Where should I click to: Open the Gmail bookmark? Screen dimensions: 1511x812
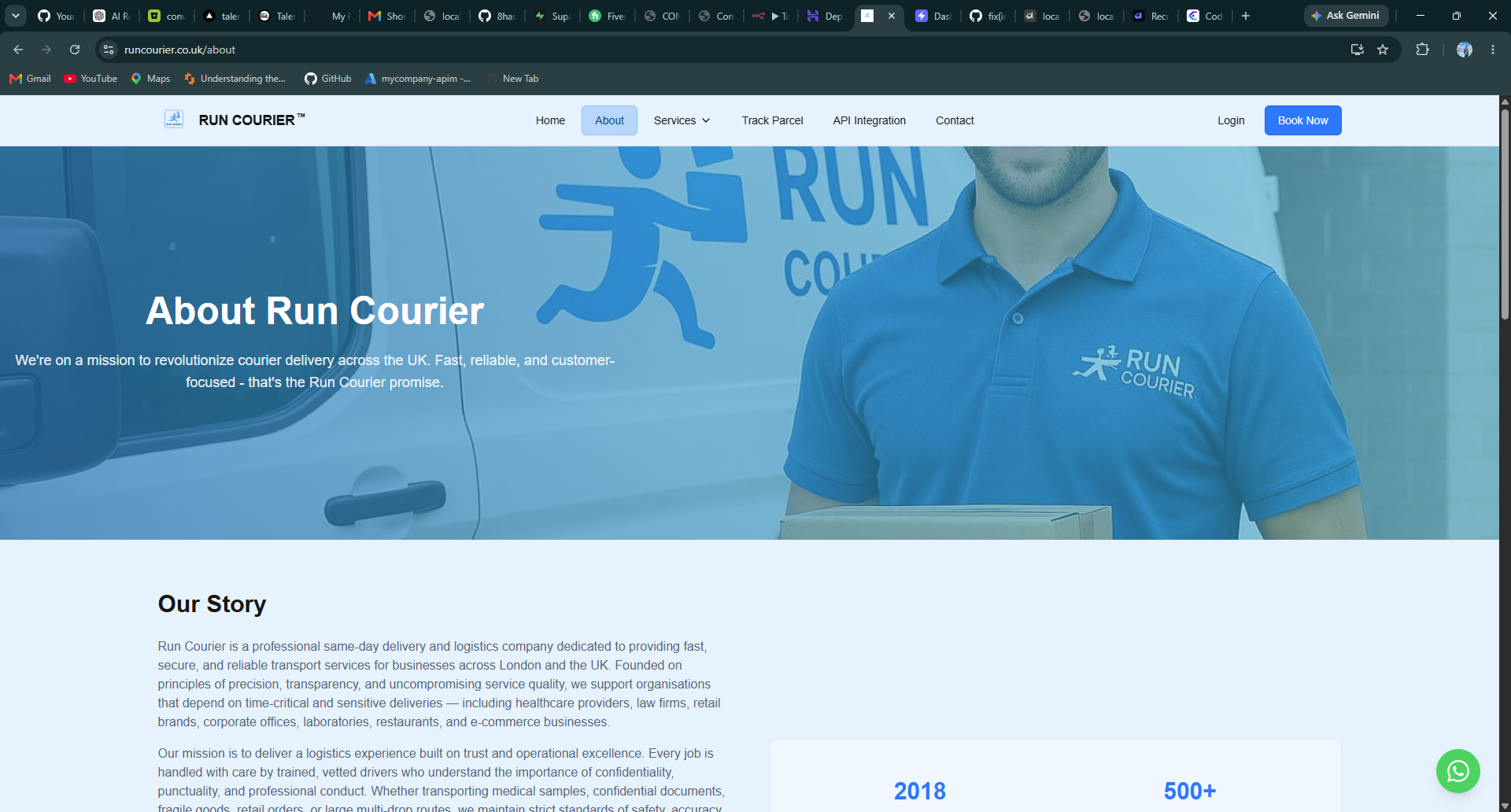30,79
